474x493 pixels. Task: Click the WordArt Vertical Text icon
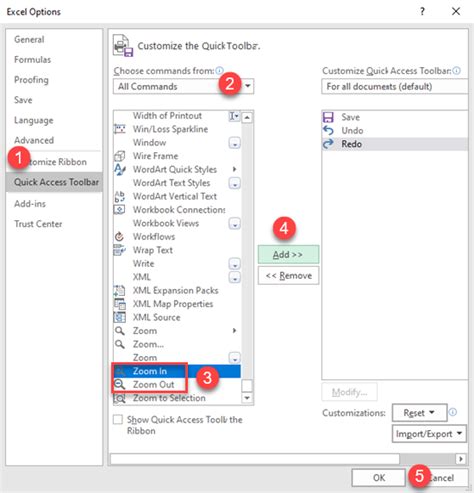120,196
